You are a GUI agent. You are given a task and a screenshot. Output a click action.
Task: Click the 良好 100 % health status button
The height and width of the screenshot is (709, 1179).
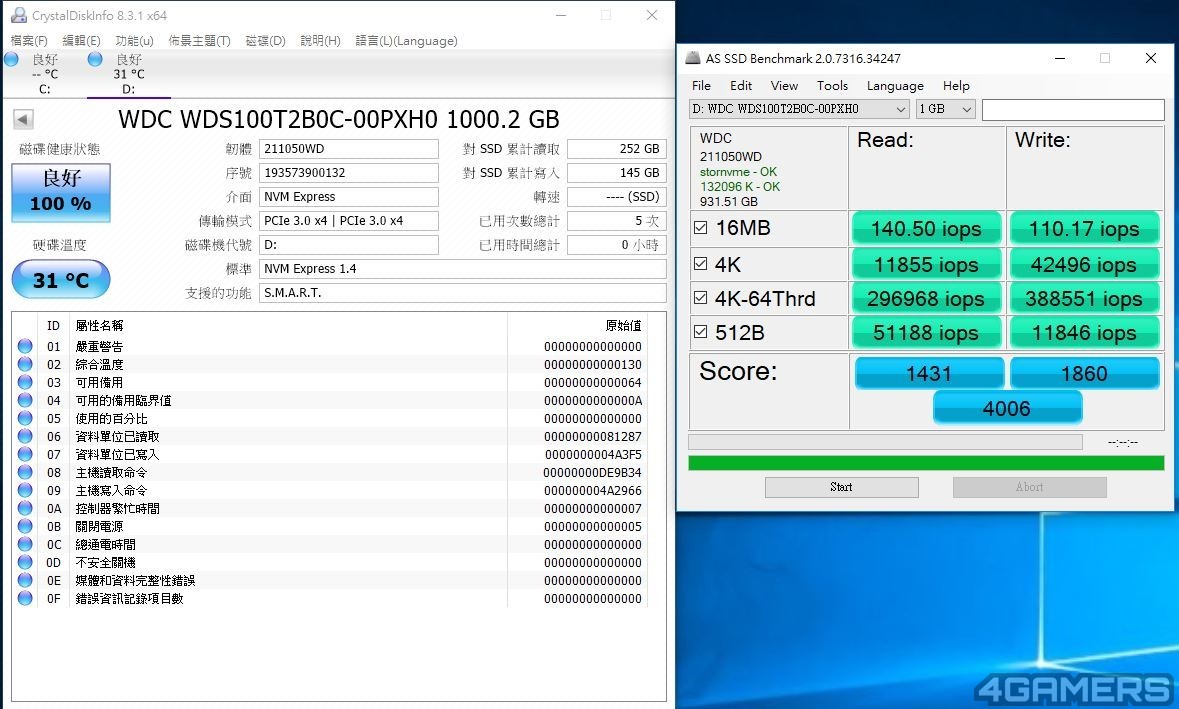pos(61,192)
